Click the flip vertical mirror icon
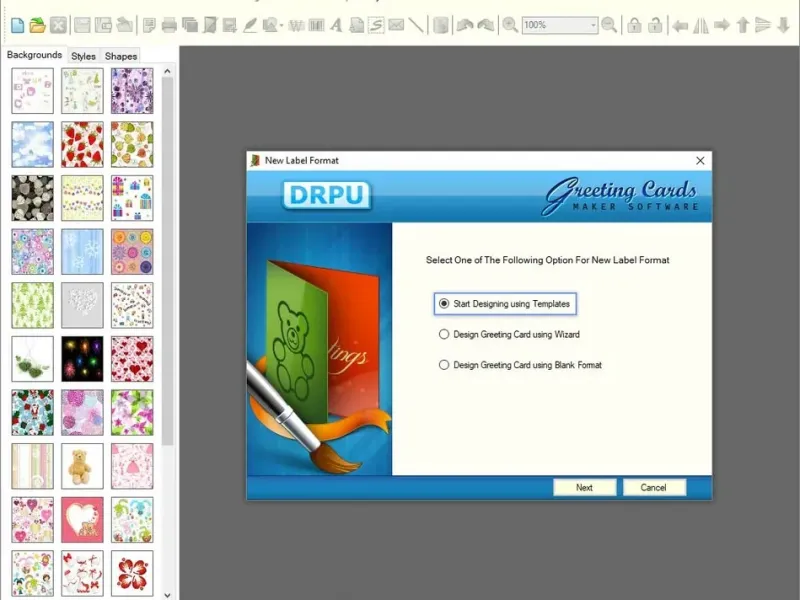This screenshot has width=800, height=600. [x=763, y=24]
